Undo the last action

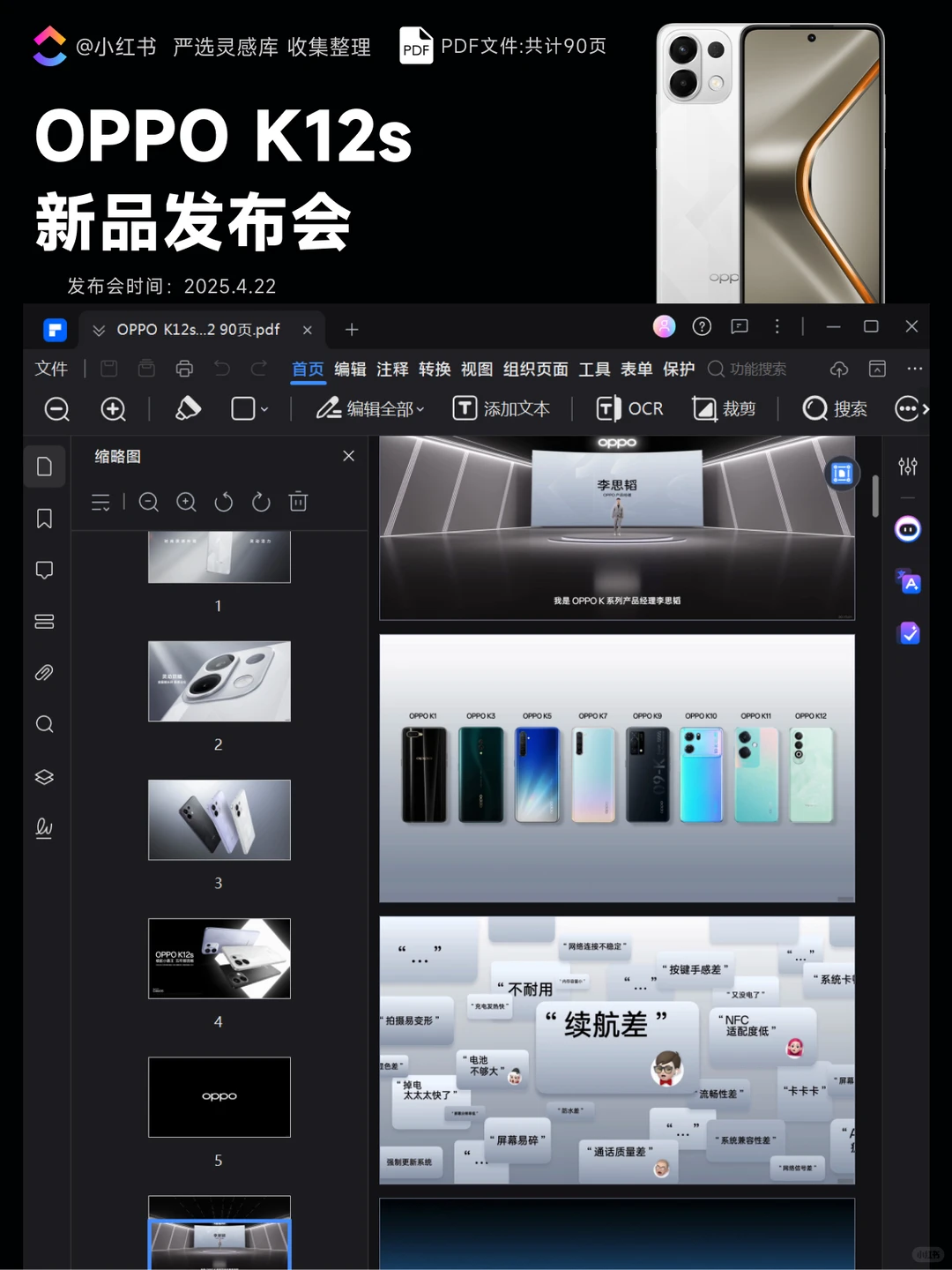(221, 369)
